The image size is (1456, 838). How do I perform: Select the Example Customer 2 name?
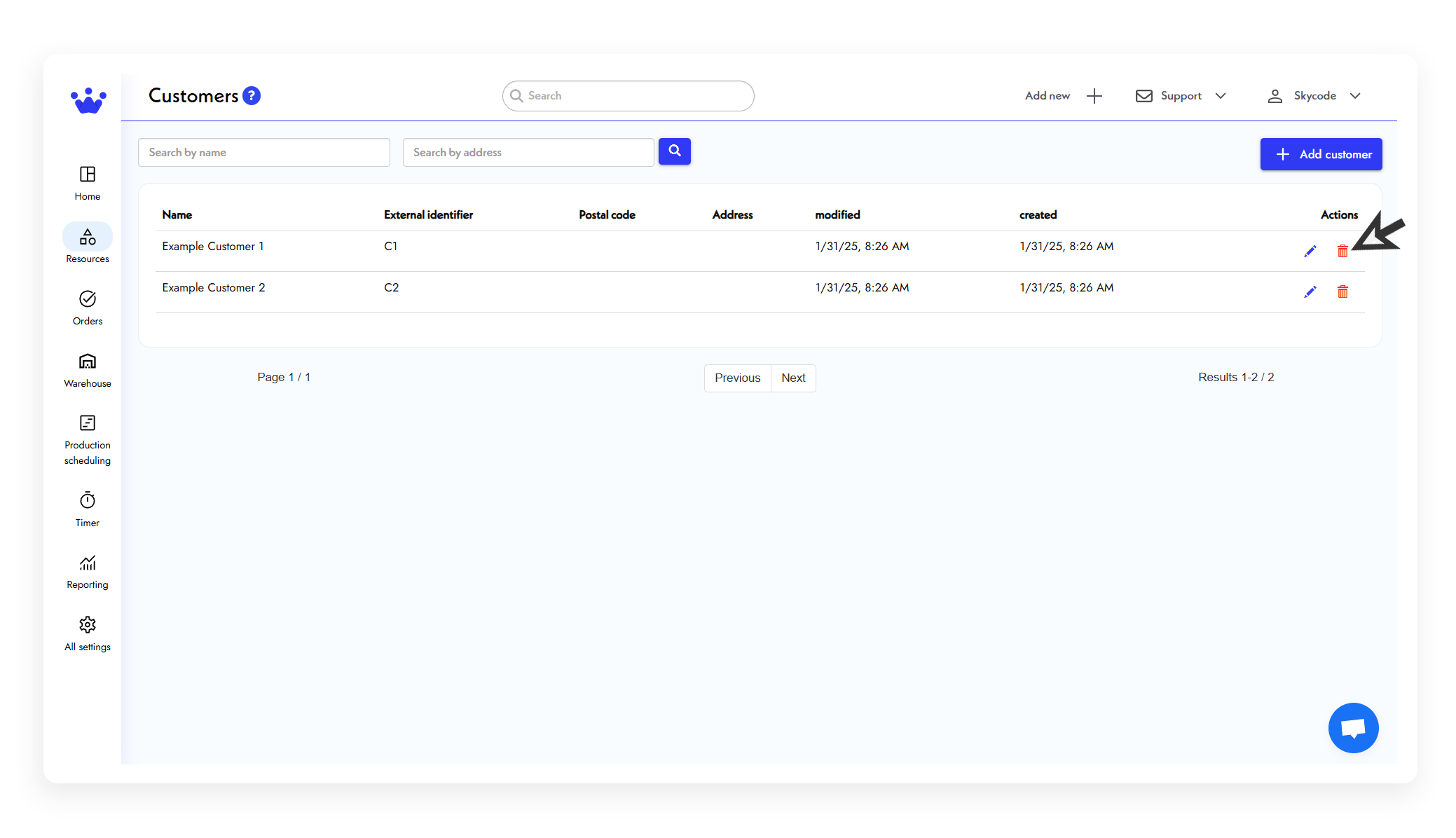[x=214, y=287]
